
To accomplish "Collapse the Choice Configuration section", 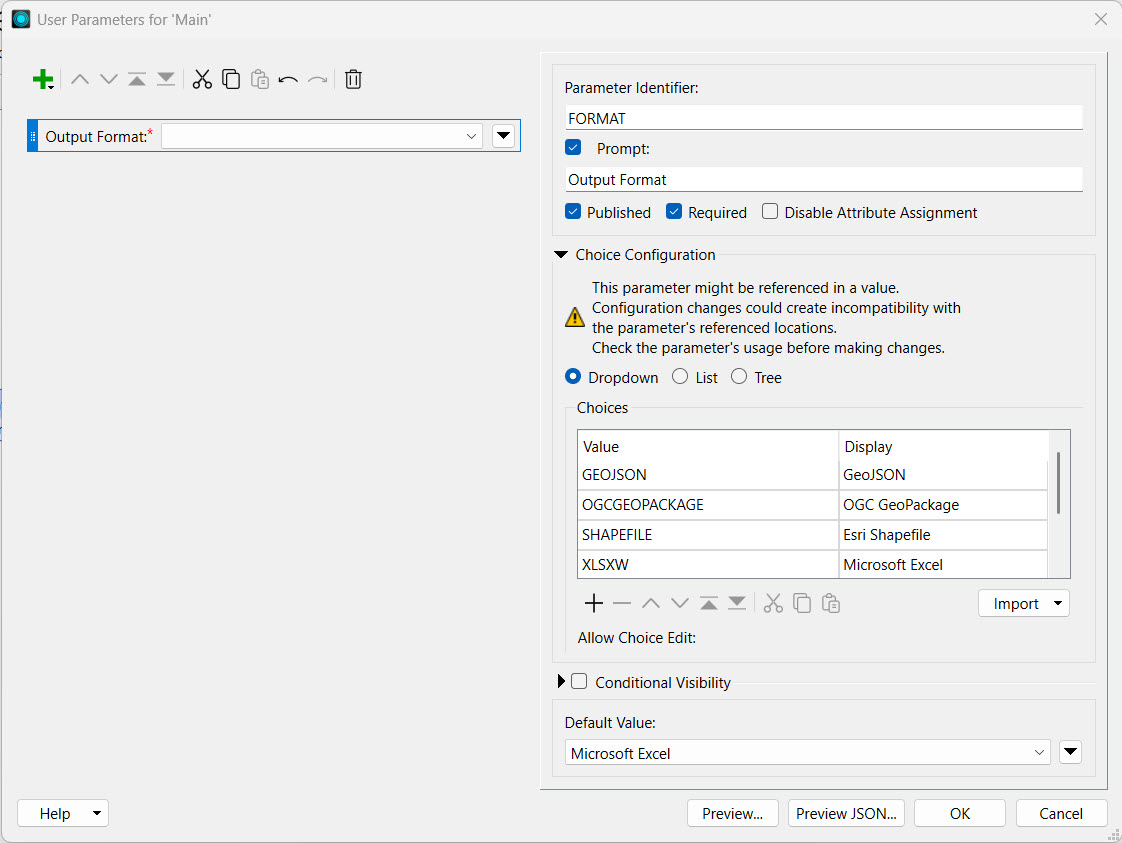I will tap(561, 255).
